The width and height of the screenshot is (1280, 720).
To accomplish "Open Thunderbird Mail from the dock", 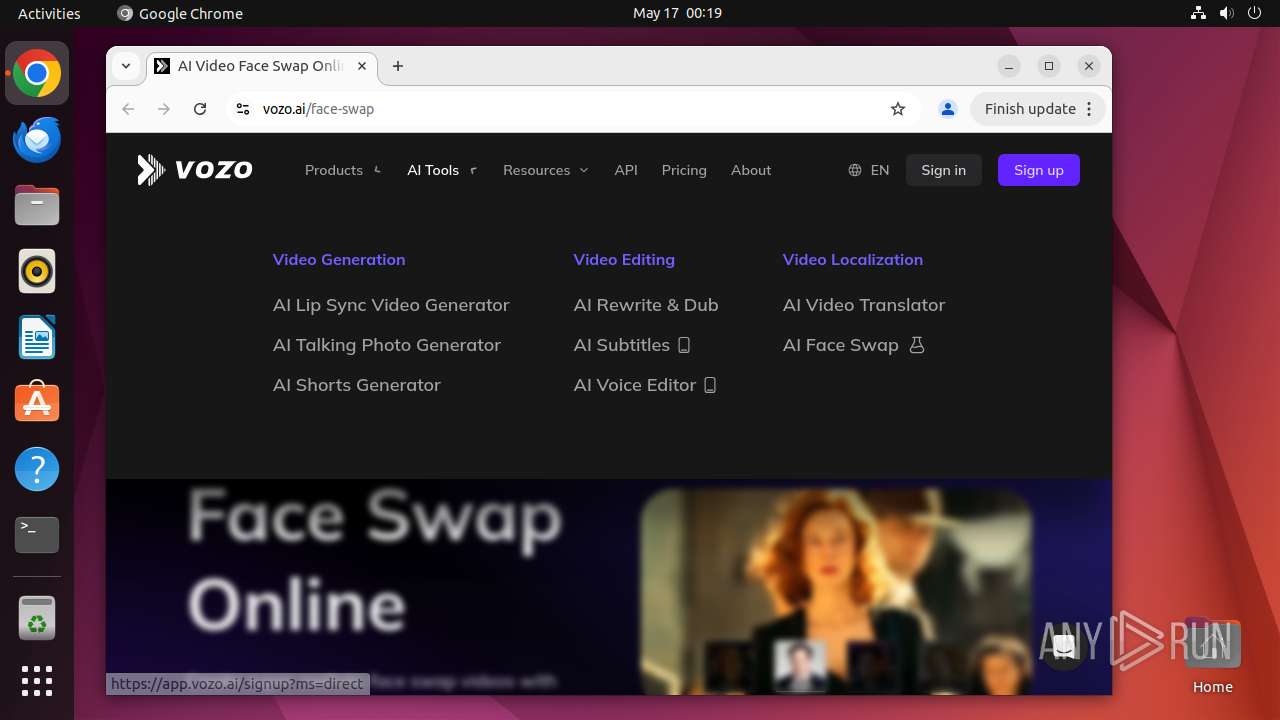I will (x=37, y=139).
